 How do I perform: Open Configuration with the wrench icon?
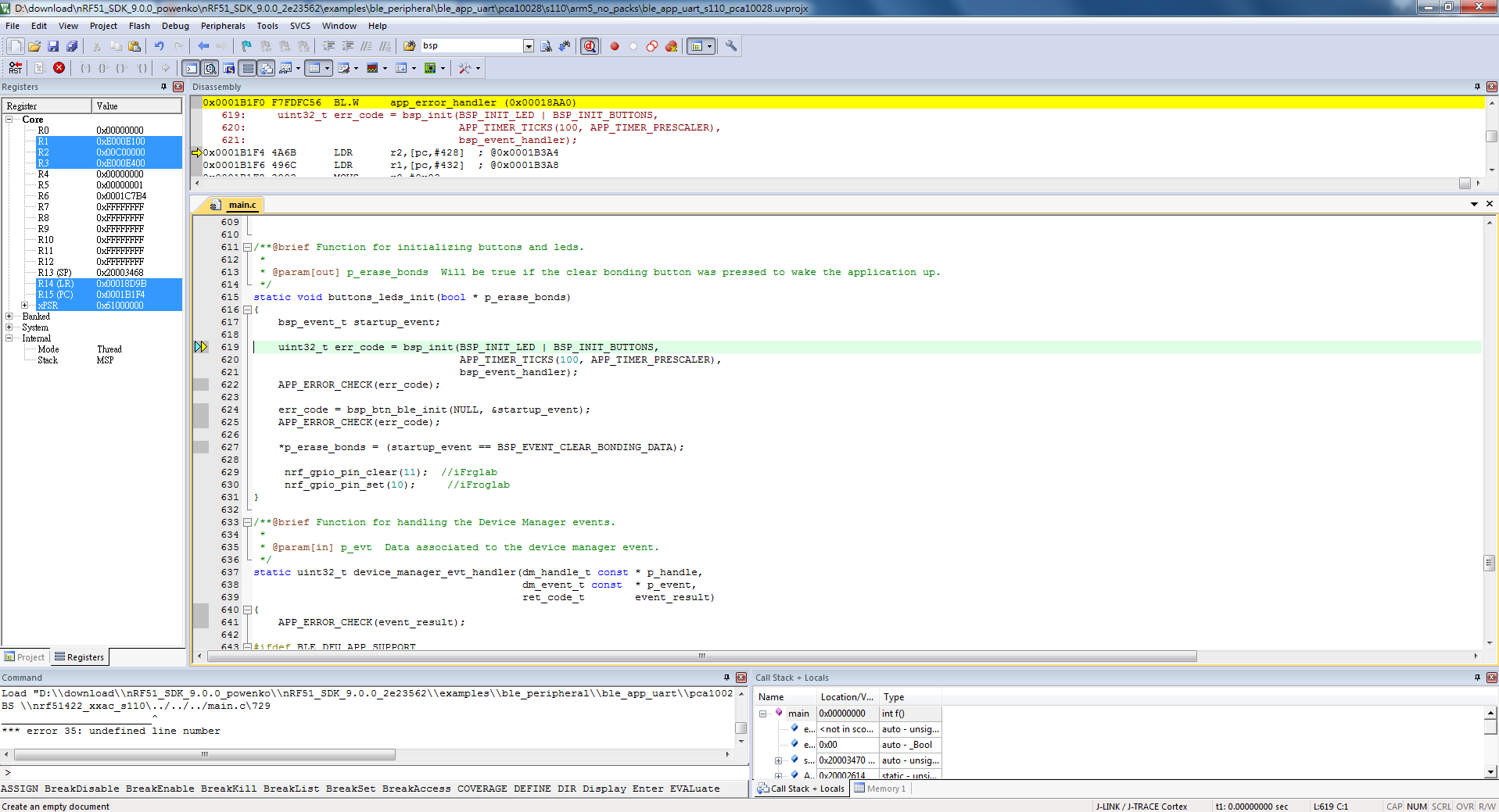point(731,46)
